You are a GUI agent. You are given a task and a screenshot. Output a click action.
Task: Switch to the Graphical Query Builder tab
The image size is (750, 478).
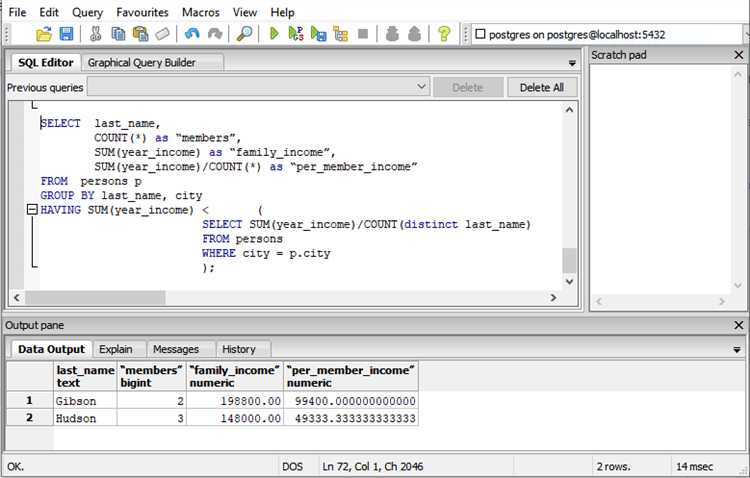coord(140,62)
